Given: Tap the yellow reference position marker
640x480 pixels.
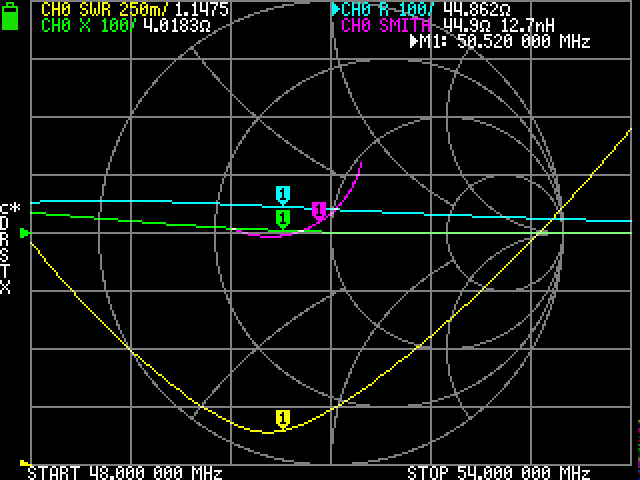Looking at the screenshot, I should click(x=25, y=463).
